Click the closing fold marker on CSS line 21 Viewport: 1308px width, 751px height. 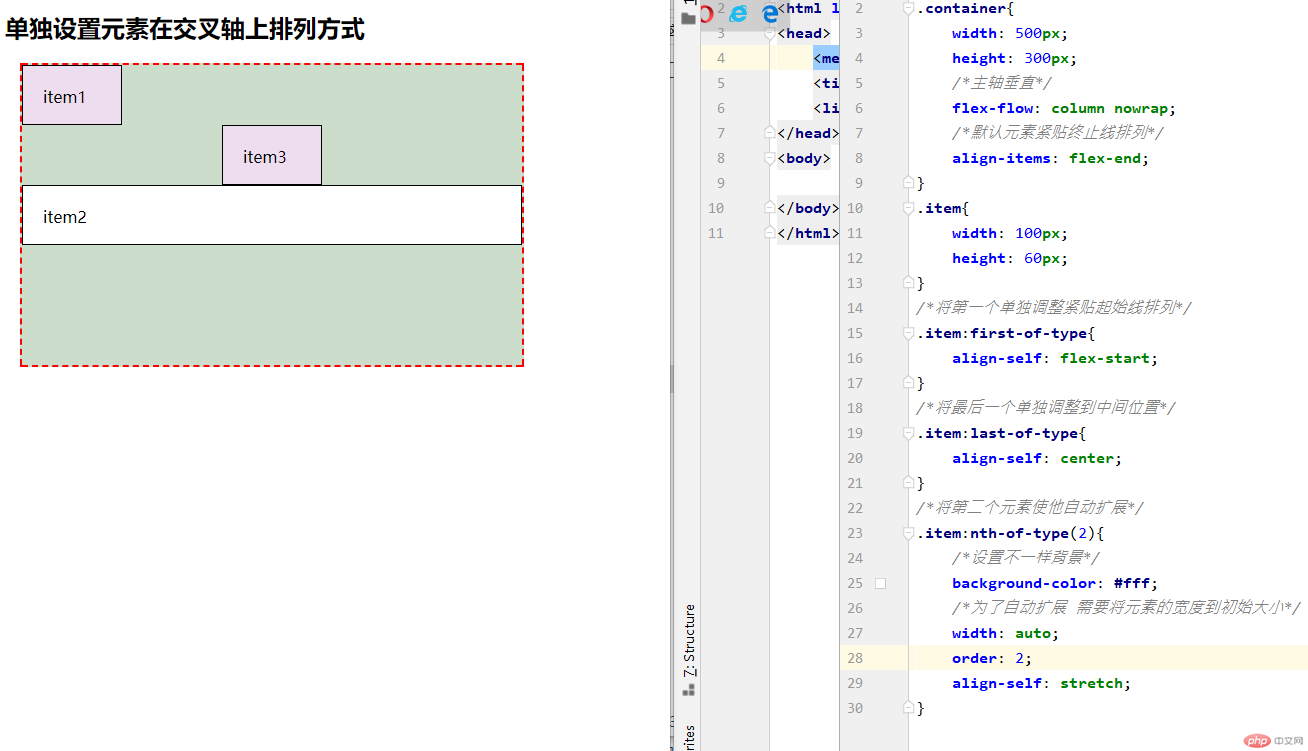tap(908, 483)
